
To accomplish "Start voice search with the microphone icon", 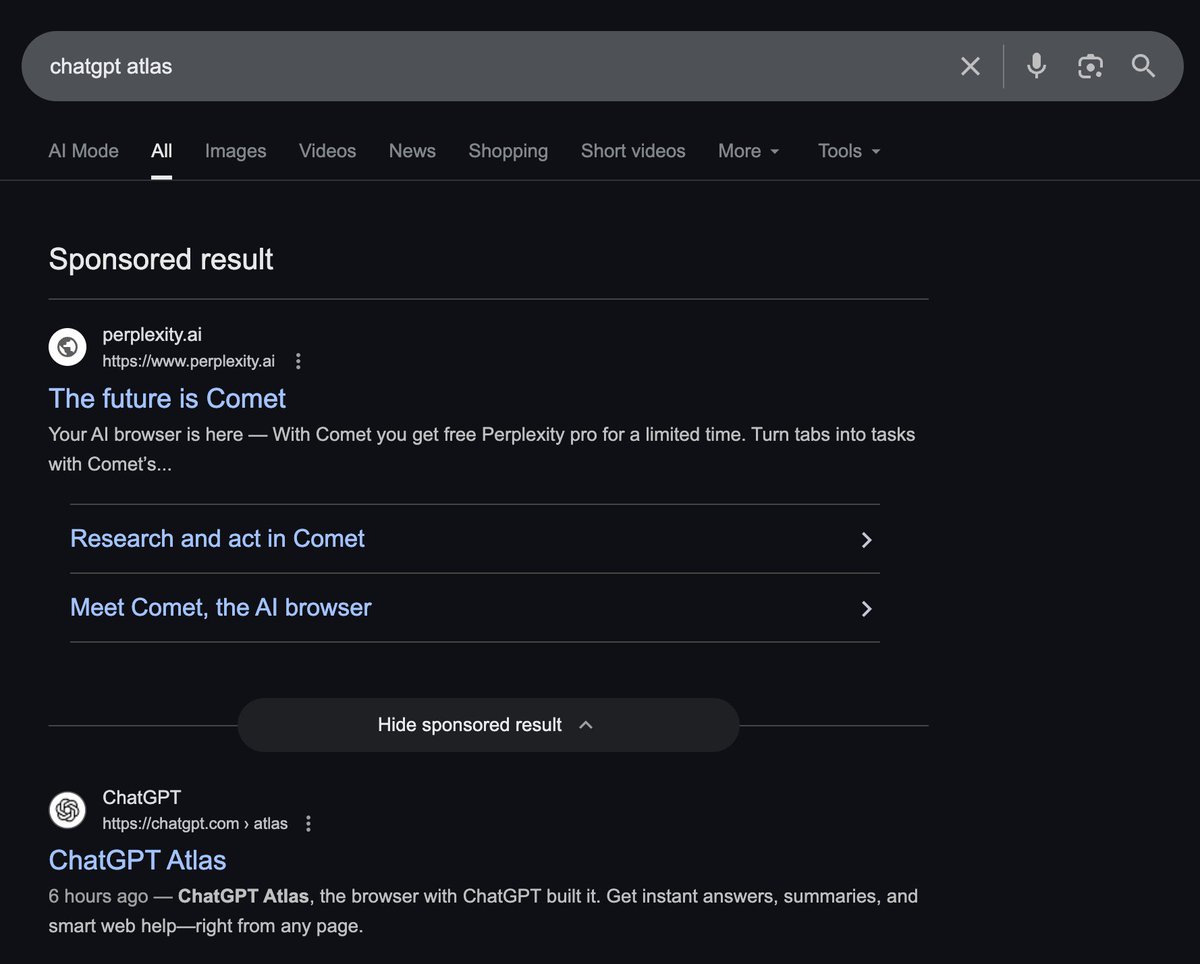I will click(1036, 66).
